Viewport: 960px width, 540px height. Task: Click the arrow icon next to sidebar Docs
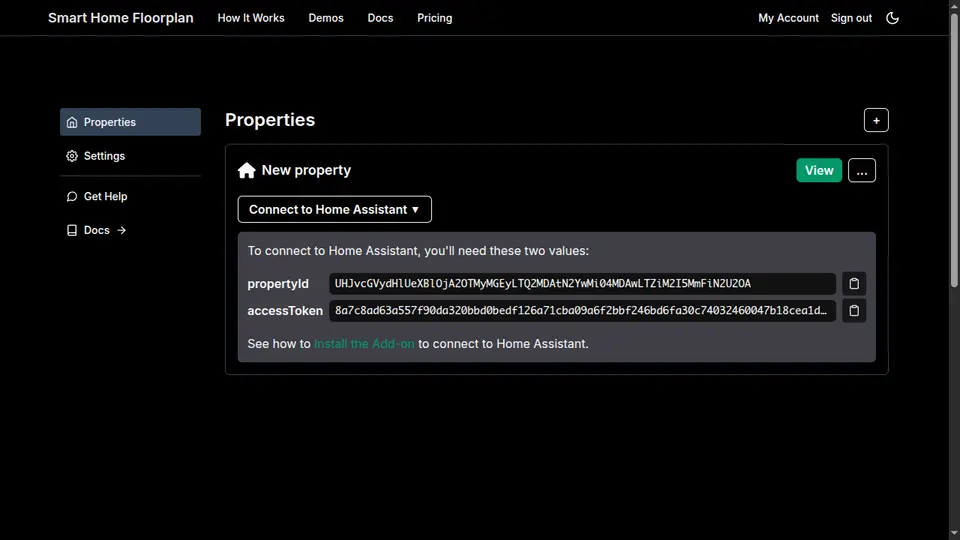121,230
